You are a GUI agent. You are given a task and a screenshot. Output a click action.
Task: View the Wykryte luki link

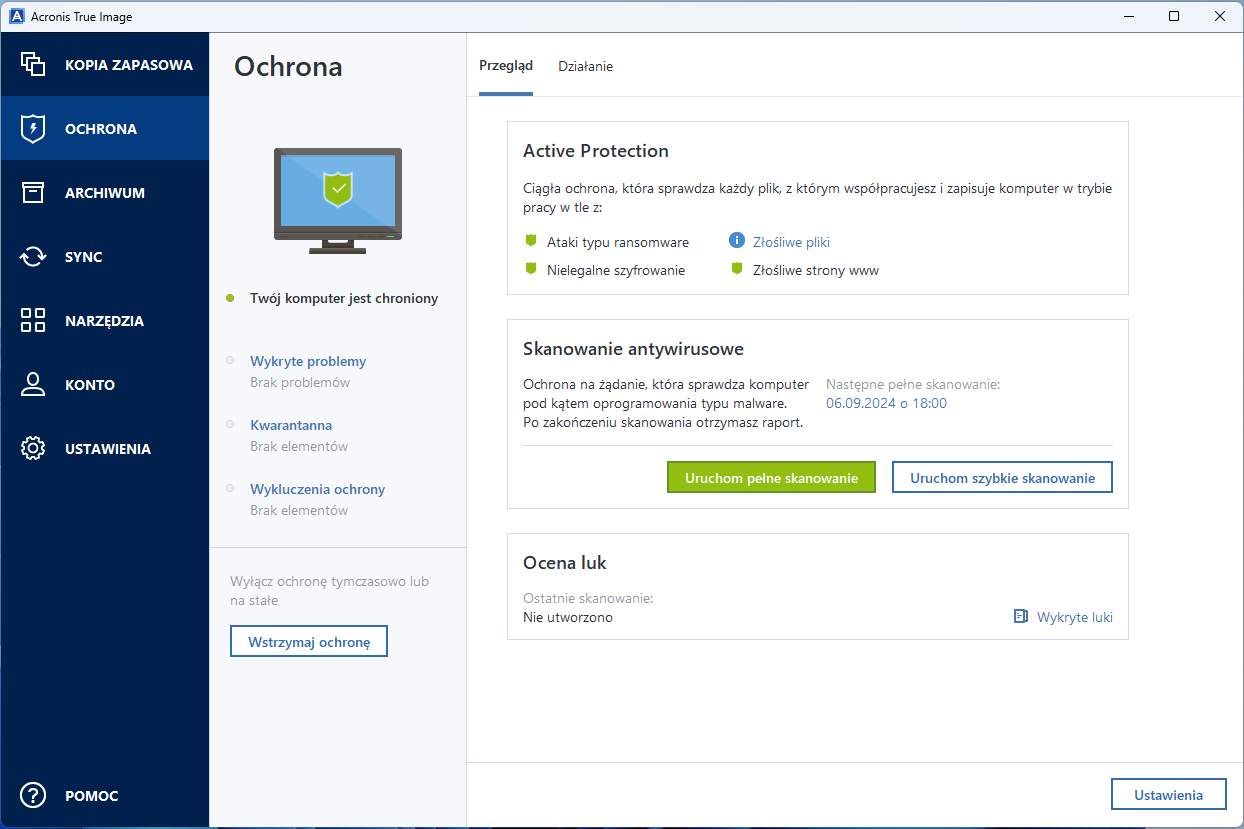1075,617
